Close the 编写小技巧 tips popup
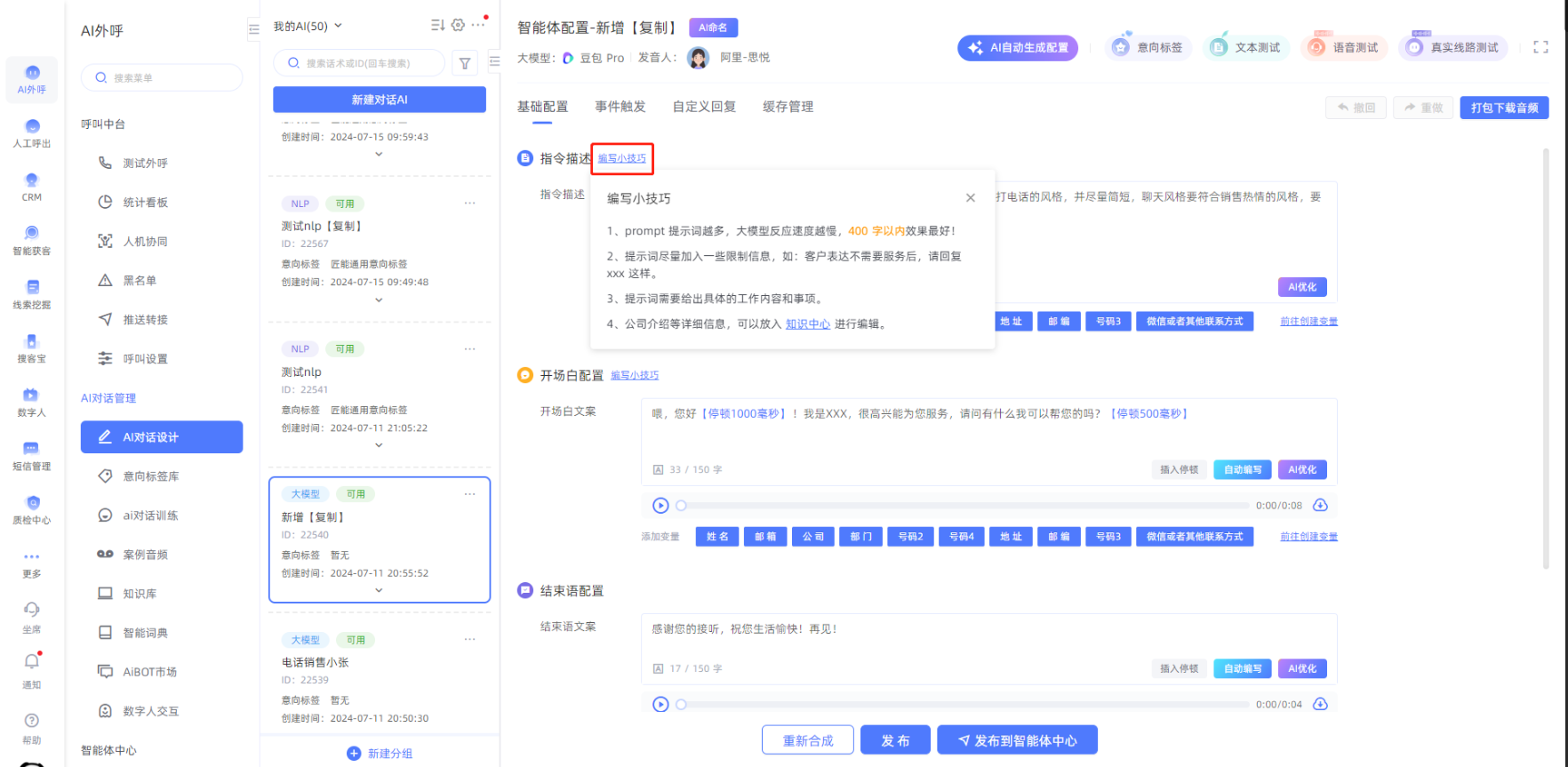 click(971, 198)
